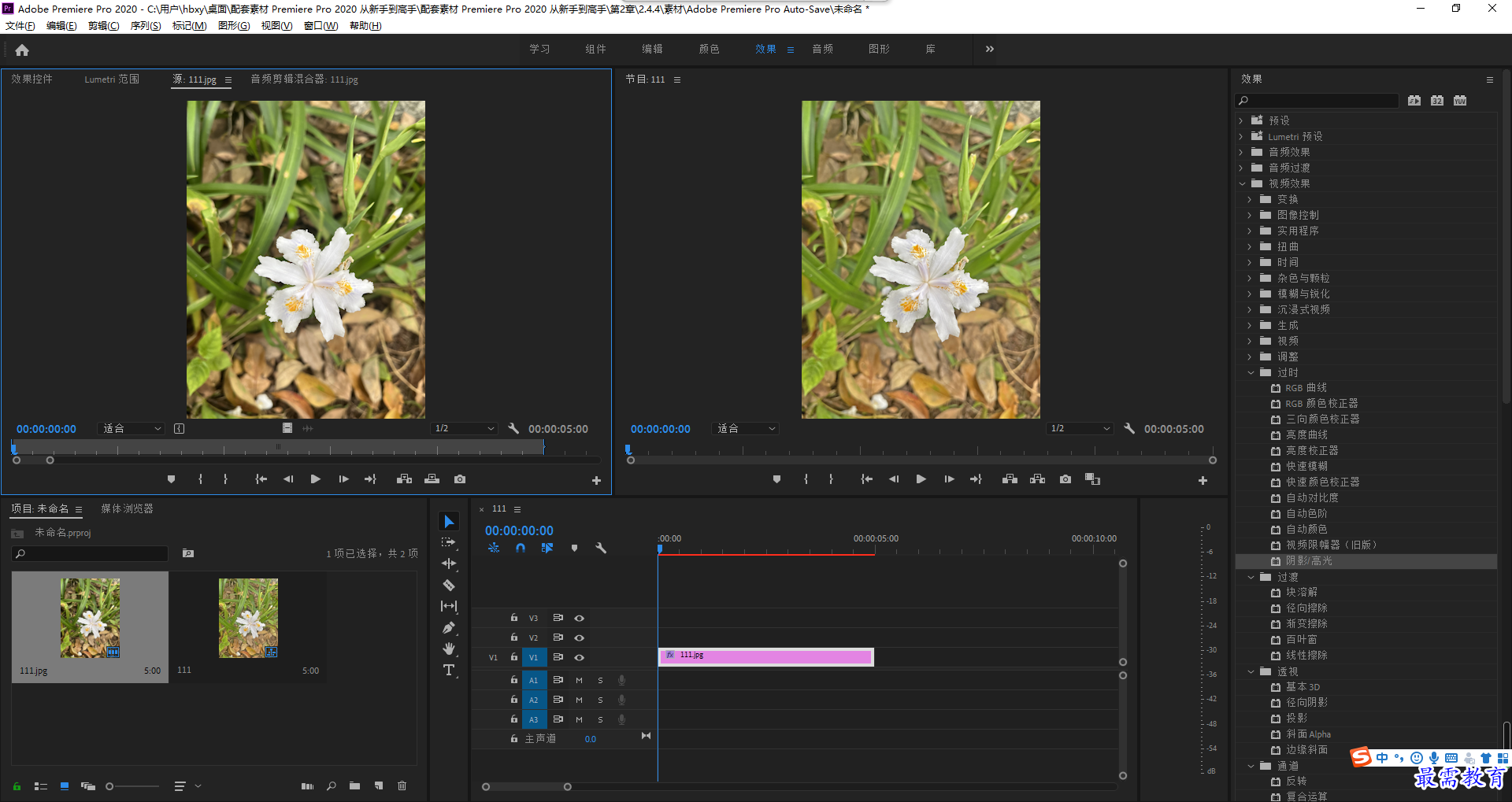Open Program monitor playback resolution 1/2 dropdown

click(1080, 429)
